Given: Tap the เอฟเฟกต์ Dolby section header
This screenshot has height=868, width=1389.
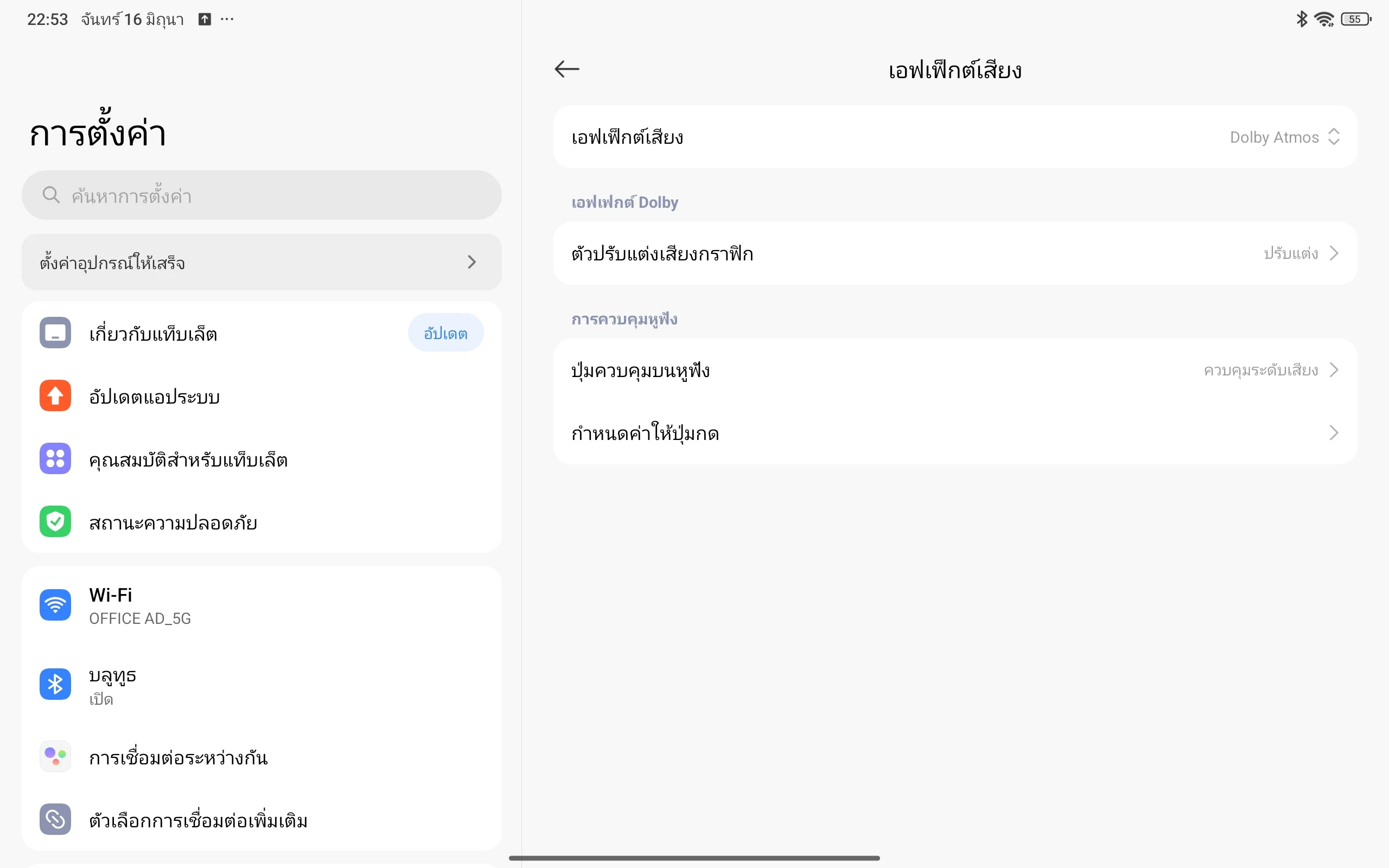Looking at the screenshot, I should coord(625,202).
